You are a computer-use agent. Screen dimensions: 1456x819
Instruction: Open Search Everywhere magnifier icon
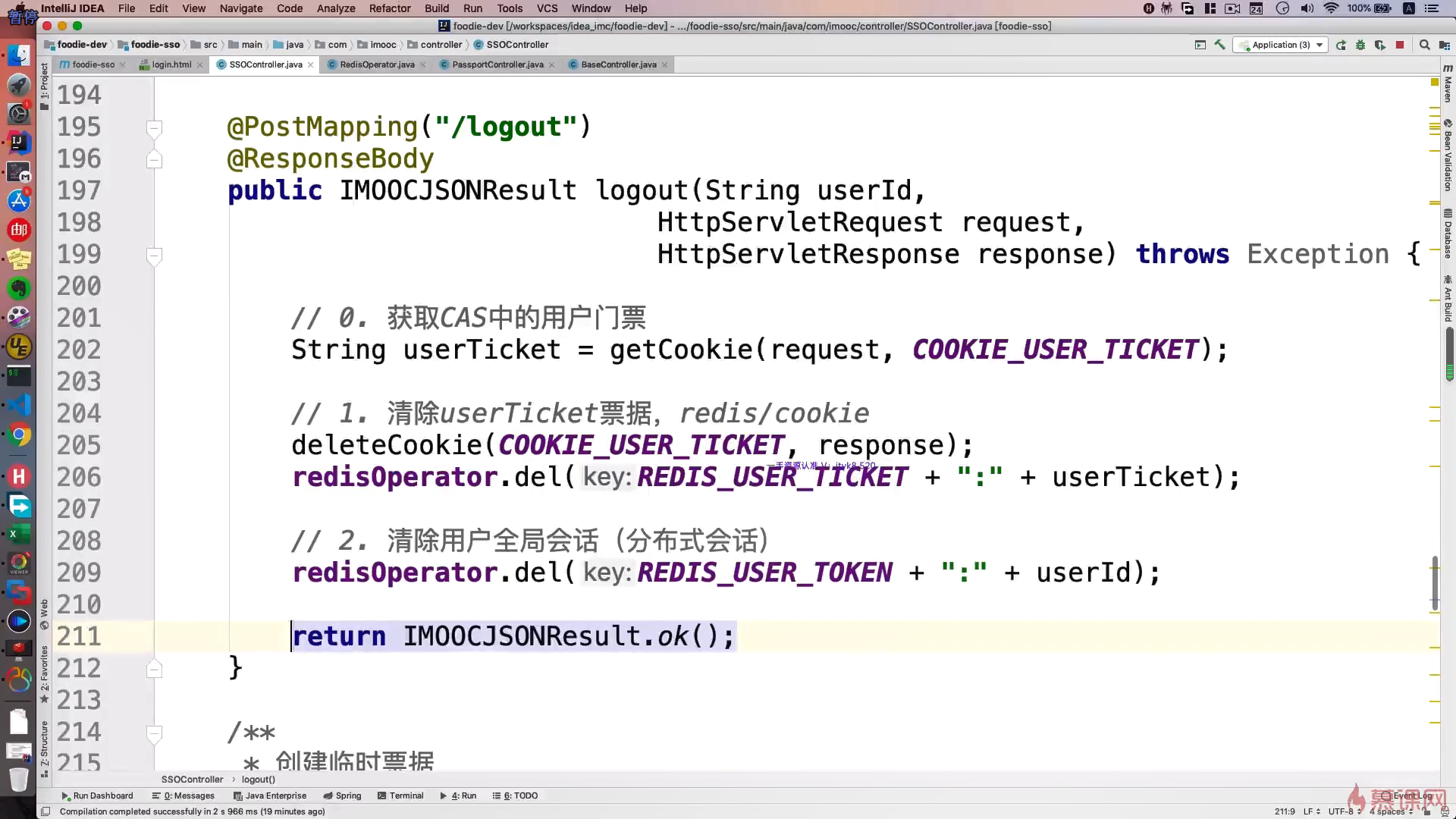pos(1424,45)
